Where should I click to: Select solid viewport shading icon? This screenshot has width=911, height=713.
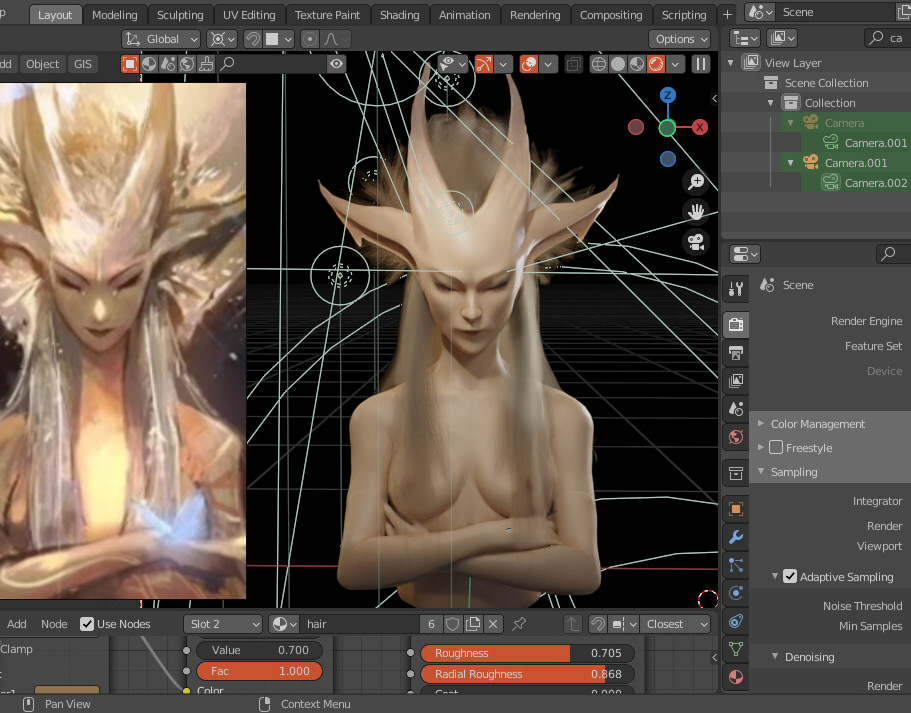[x=618, y=64]
